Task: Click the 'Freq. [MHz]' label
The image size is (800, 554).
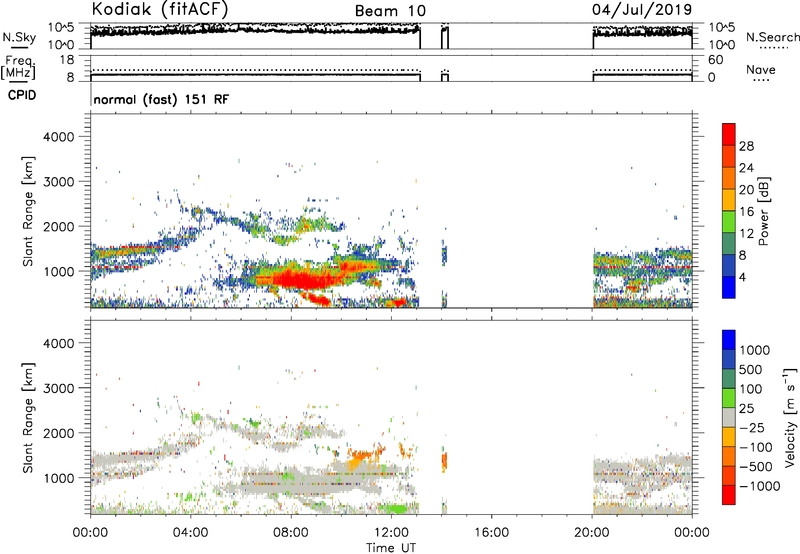Action: 18,68
